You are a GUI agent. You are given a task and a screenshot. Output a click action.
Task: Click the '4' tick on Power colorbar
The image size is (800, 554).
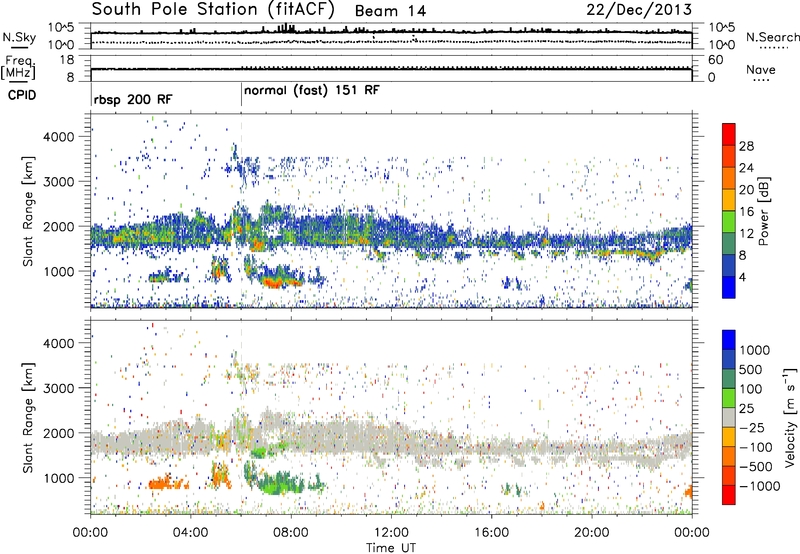coord(742,277)
